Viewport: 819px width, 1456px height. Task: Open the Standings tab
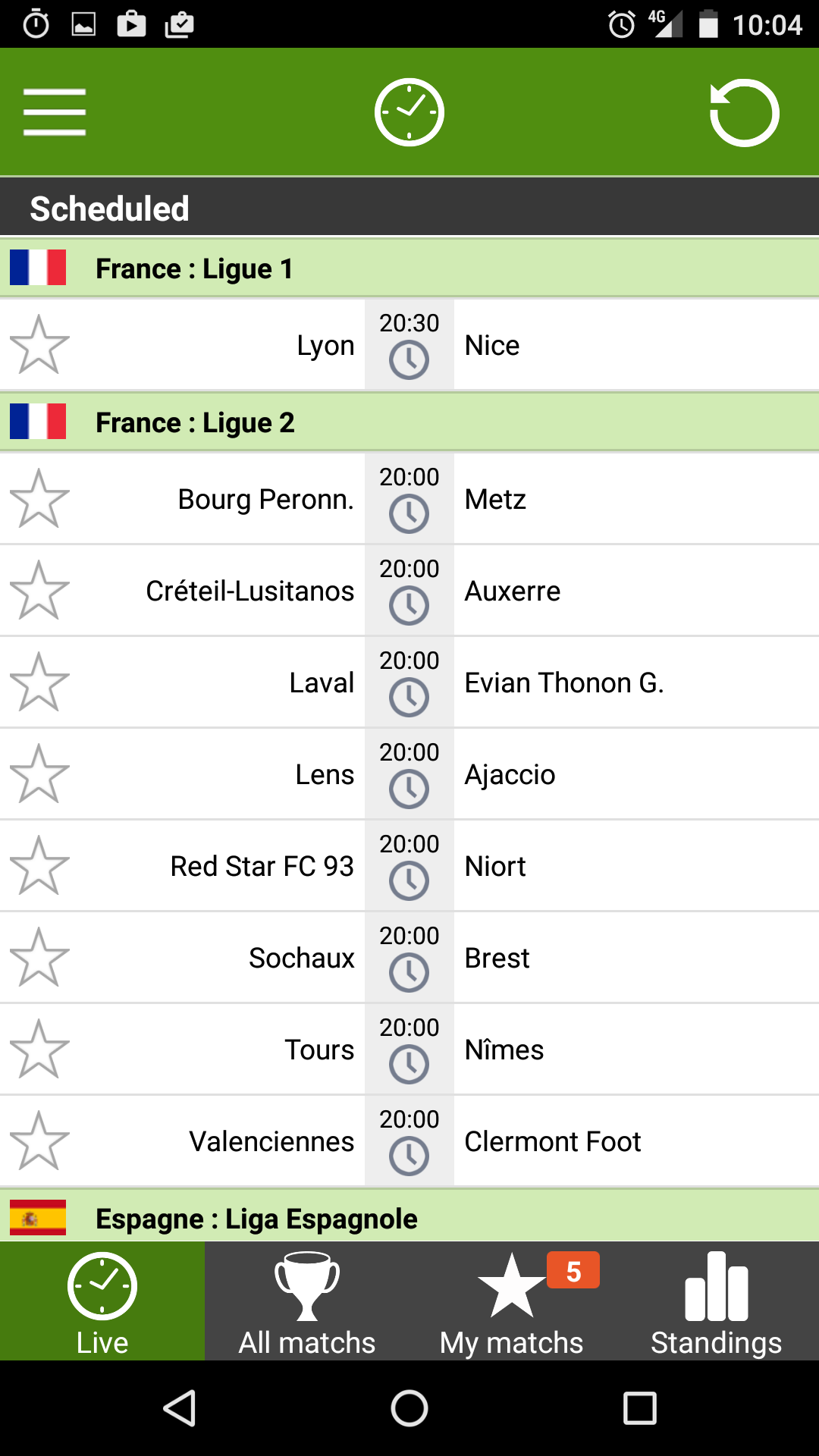click(x=716, y=1301)
